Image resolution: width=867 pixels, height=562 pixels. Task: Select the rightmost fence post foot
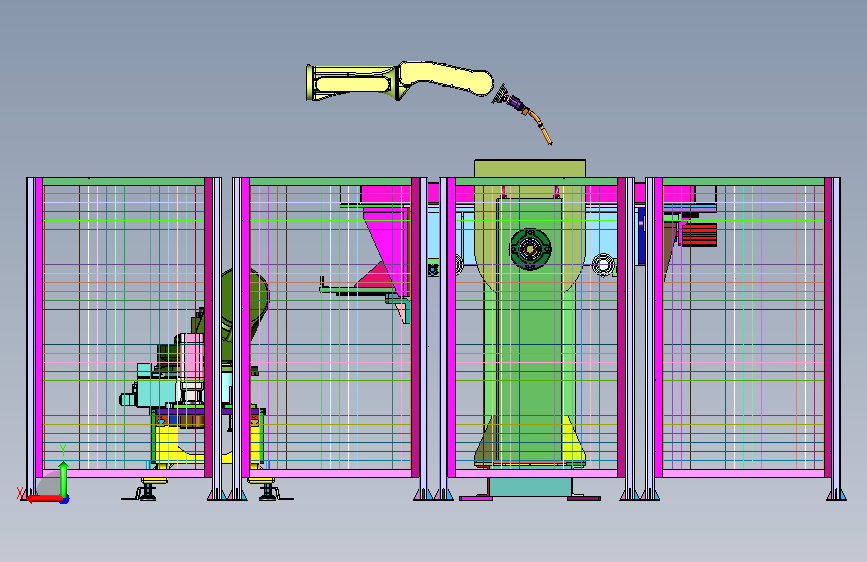point(835,494)
